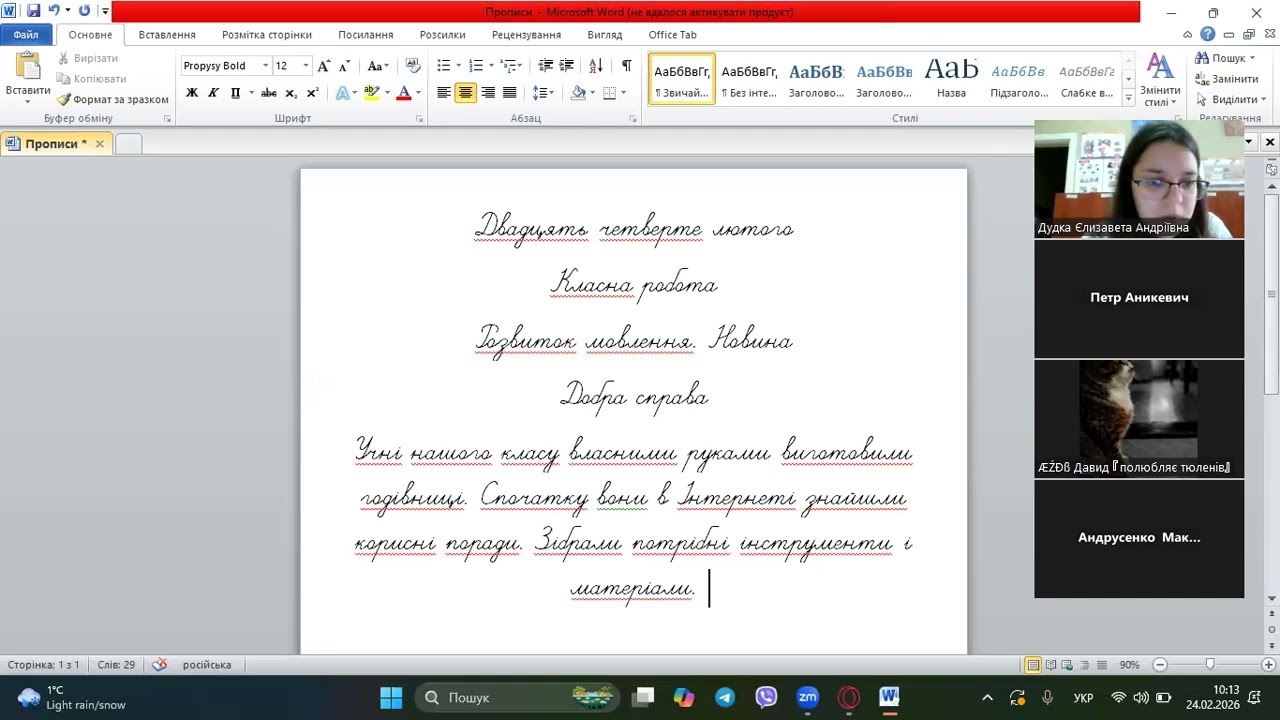Open Telegram from the taskbar
The height and width of the screenshot is (720, 1280).
(x=725, y=697)
